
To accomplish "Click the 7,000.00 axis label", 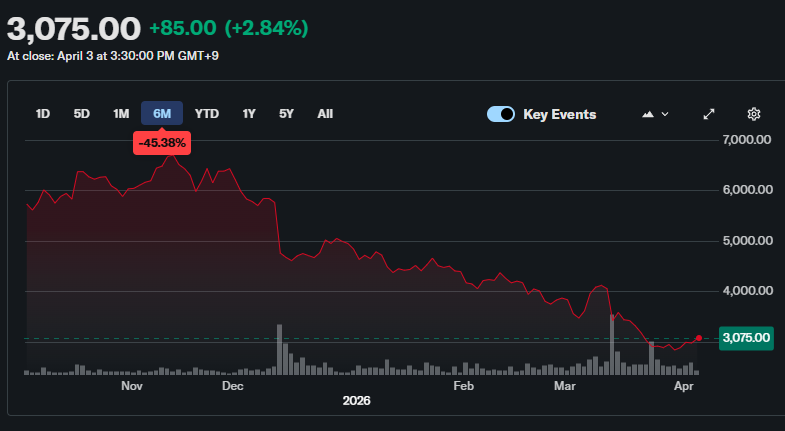I will pyautogui.click(x=746, y=140).
